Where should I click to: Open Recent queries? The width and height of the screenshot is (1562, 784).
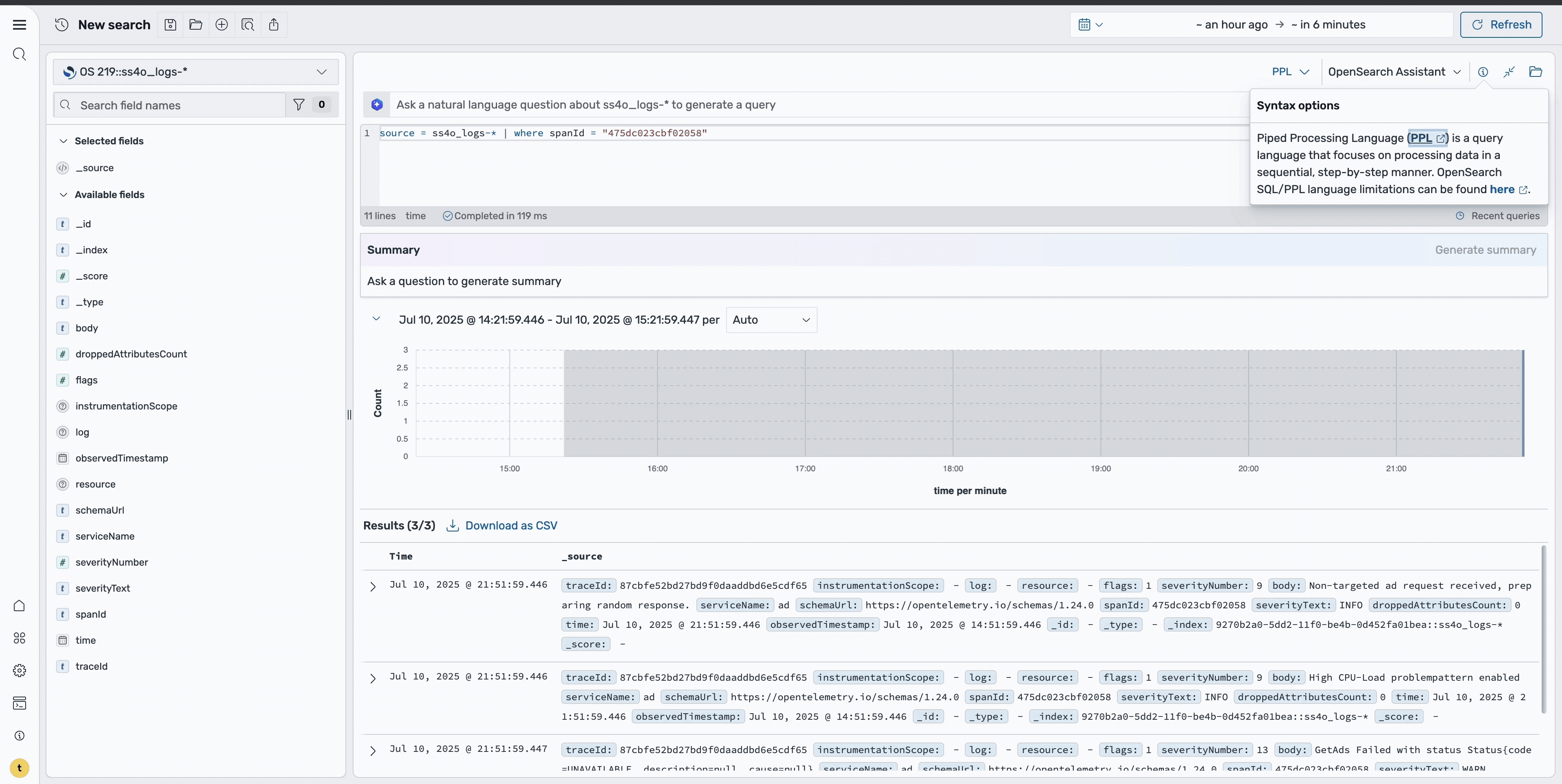tap(1498, 216)
